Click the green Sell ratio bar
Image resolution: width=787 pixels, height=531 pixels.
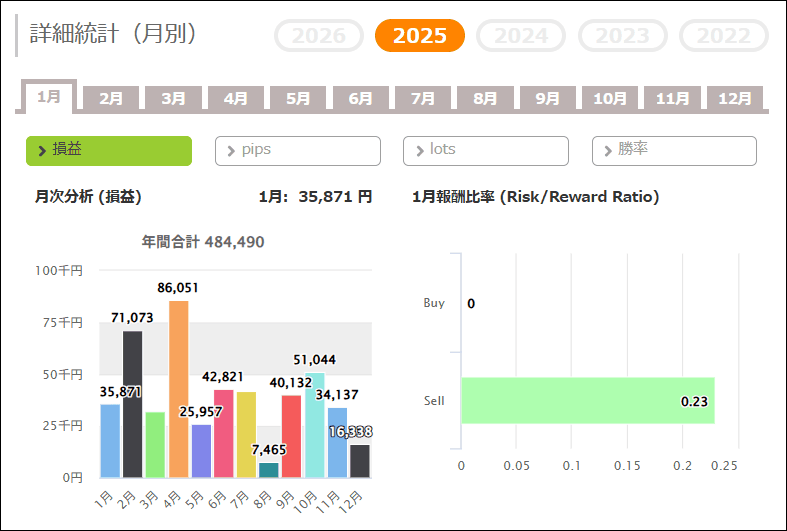click(587, 400)
